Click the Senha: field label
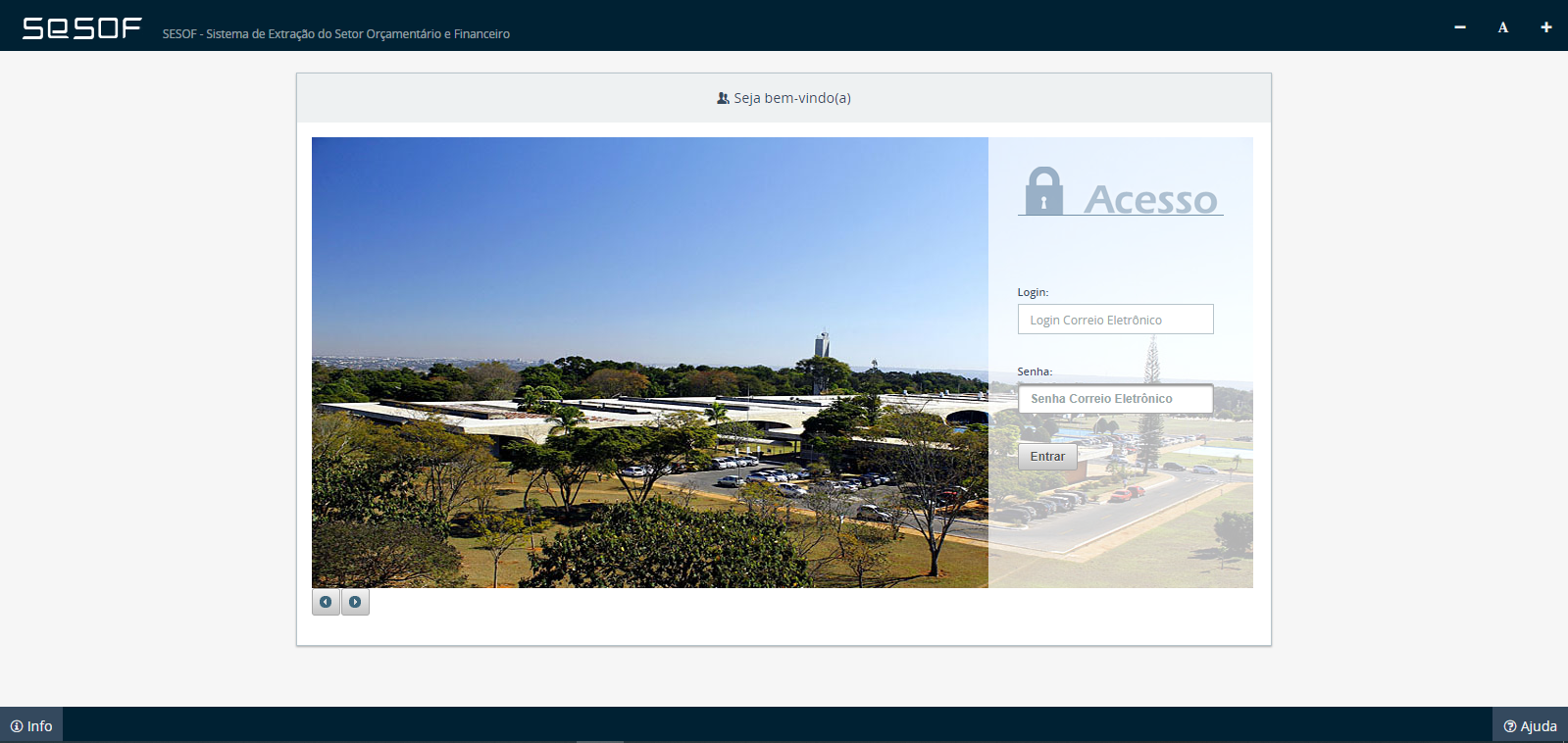 pos(1035,371)
